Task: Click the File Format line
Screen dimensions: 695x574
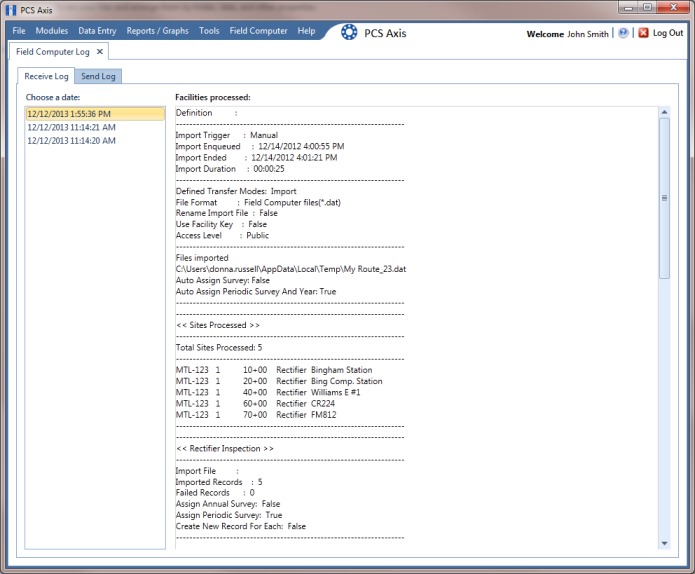Action: coord(258,203)
